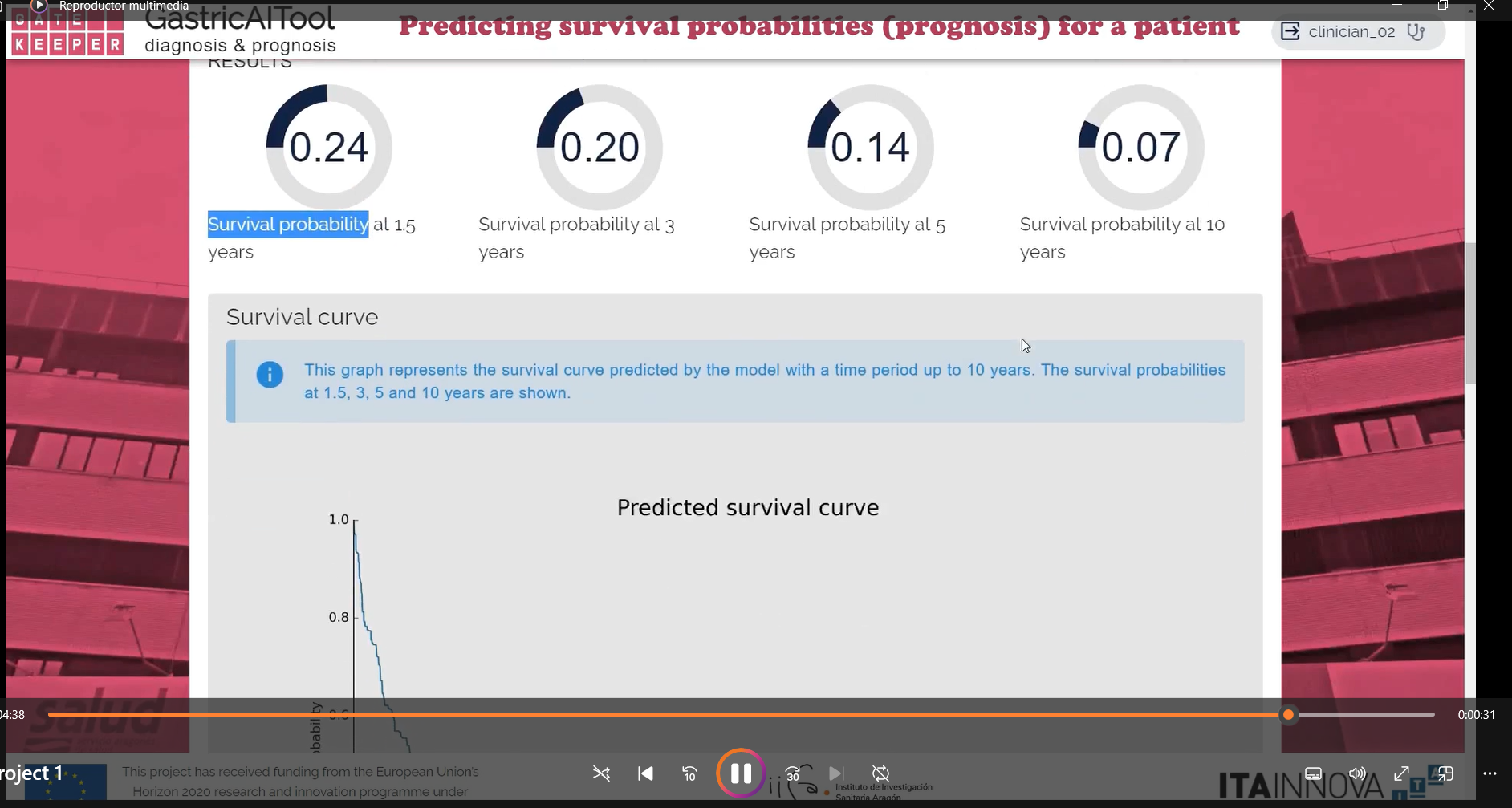Go to next track
Screen dimensions: 1512x808
click(836, 773)
